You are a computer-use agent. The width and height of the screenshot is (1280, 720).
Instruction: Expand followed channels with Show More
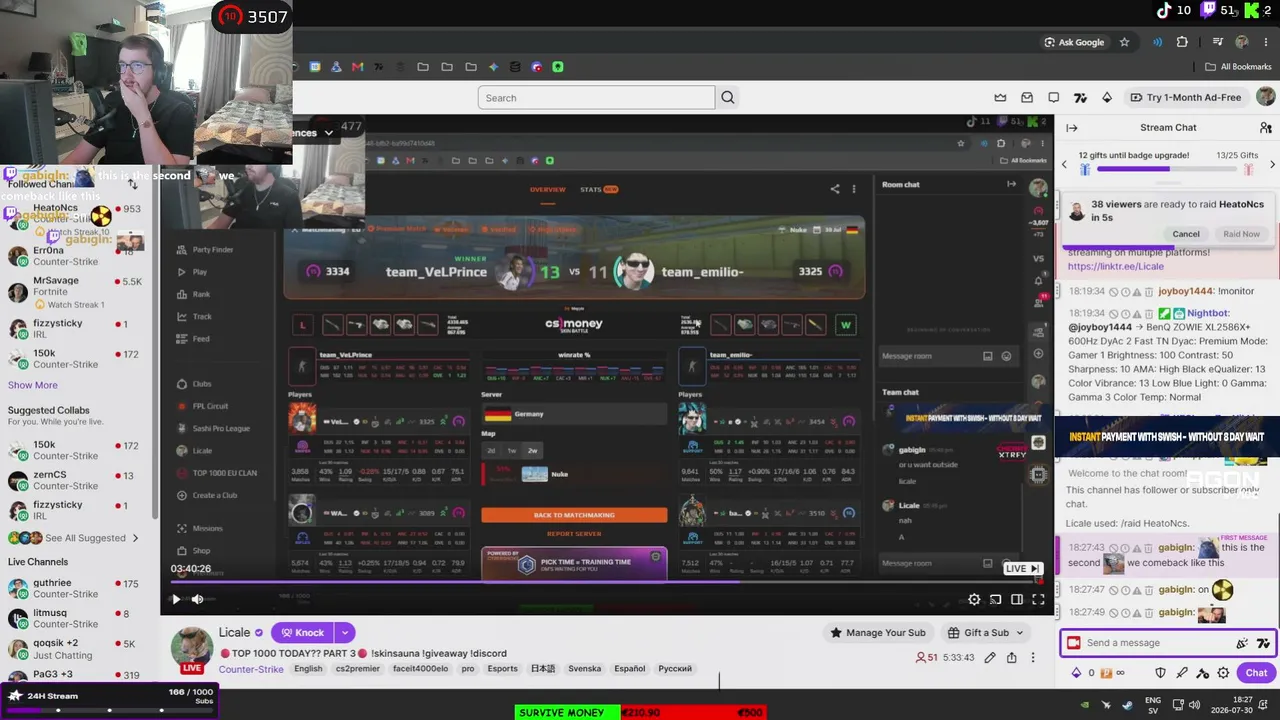coord(32,385)
